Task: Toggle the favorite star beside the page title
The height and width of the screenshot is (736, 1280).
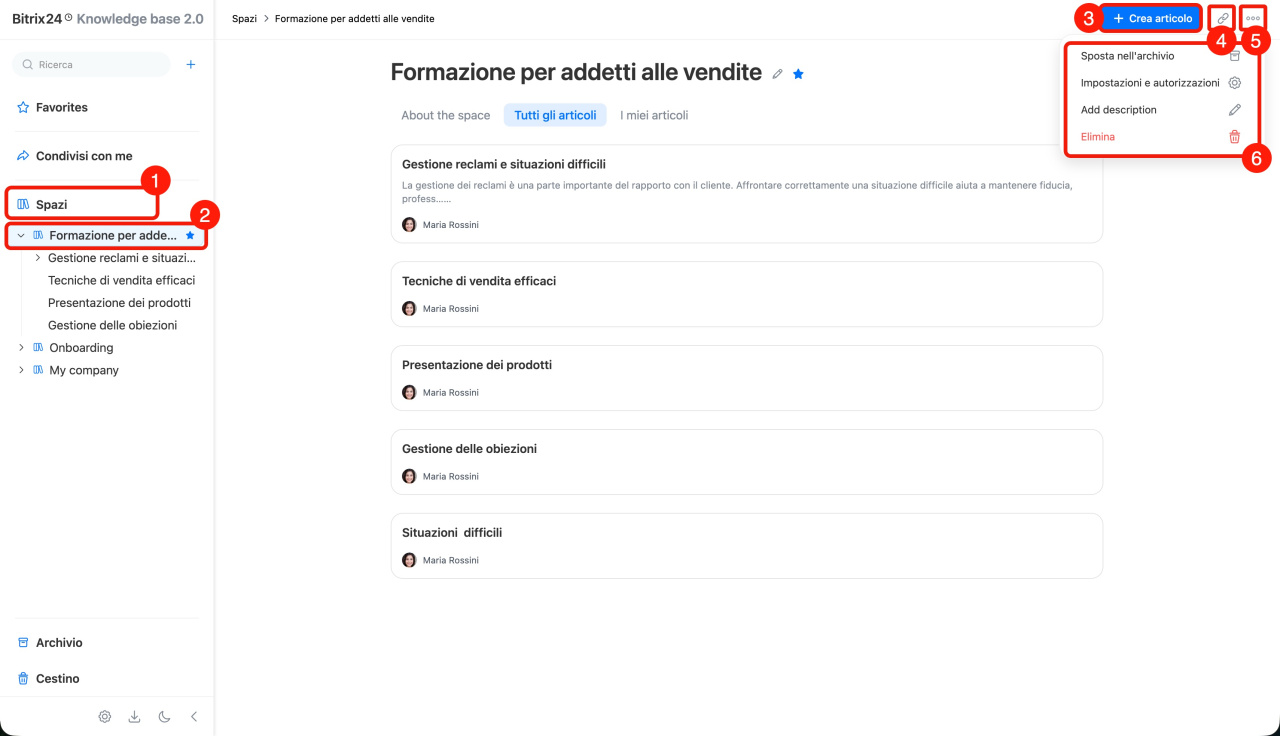Action: (x=798, y=74)
